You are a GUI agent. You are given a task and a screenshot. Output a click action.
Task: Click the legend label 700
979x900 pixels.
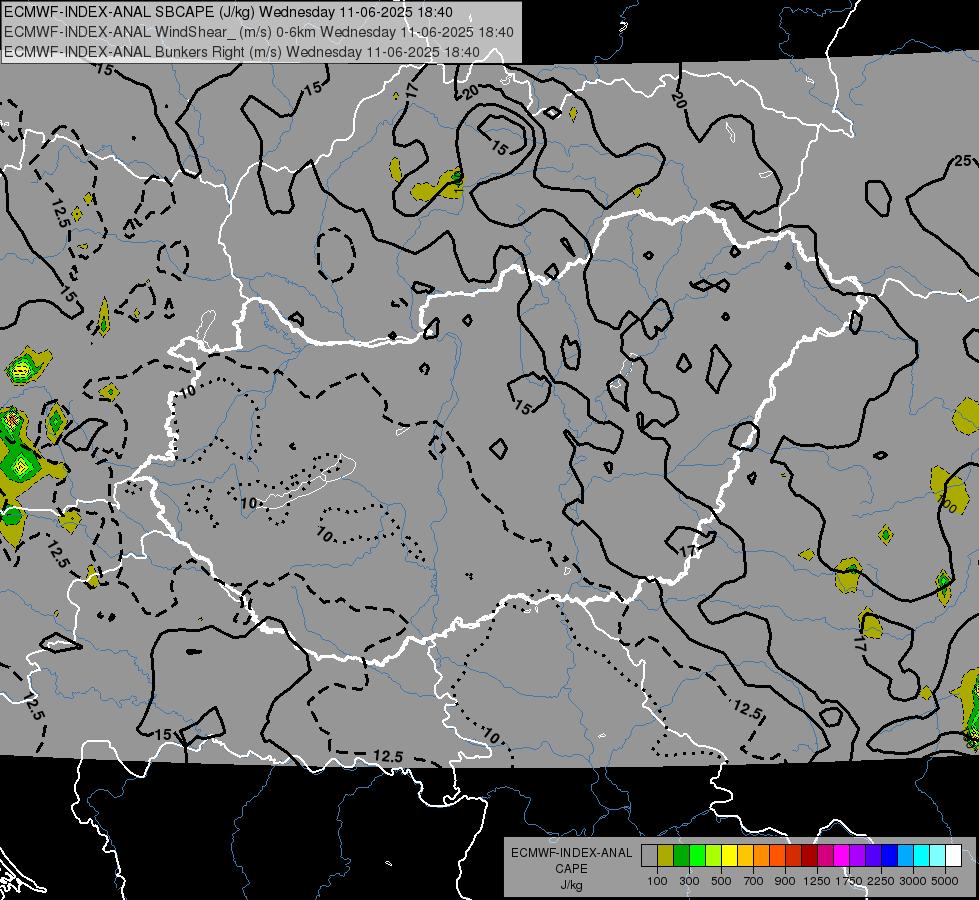(754, 881)
